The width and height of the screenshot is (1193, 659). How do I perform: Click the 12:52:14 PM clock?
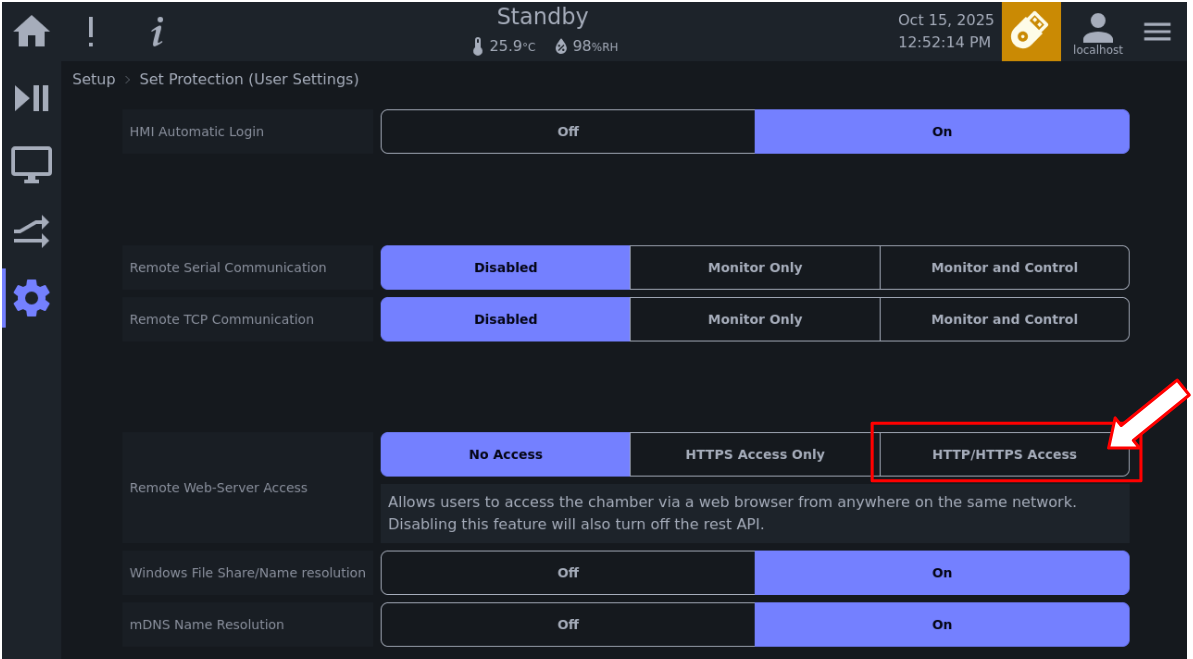coord(944,43)
